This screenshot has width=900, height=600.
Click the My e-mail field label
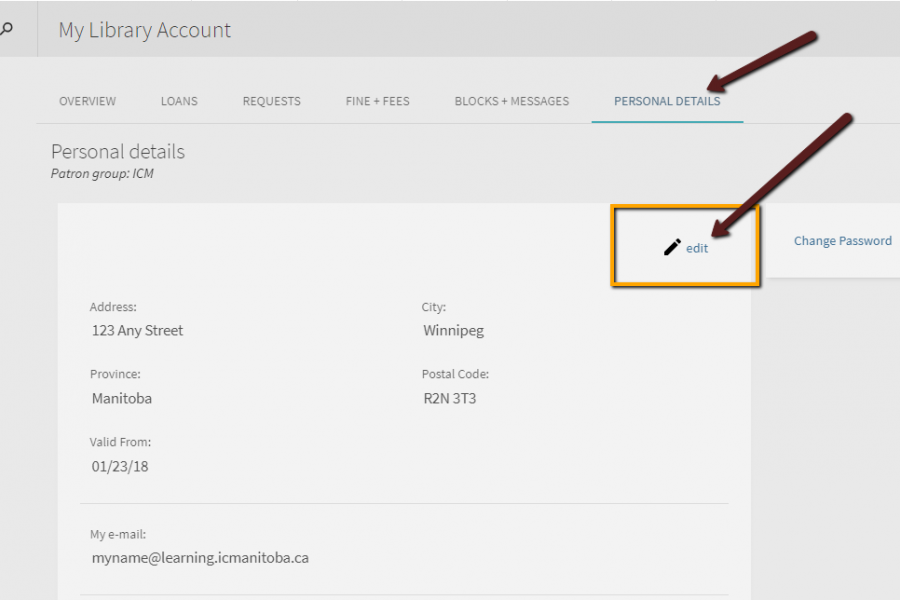[117, 535]
